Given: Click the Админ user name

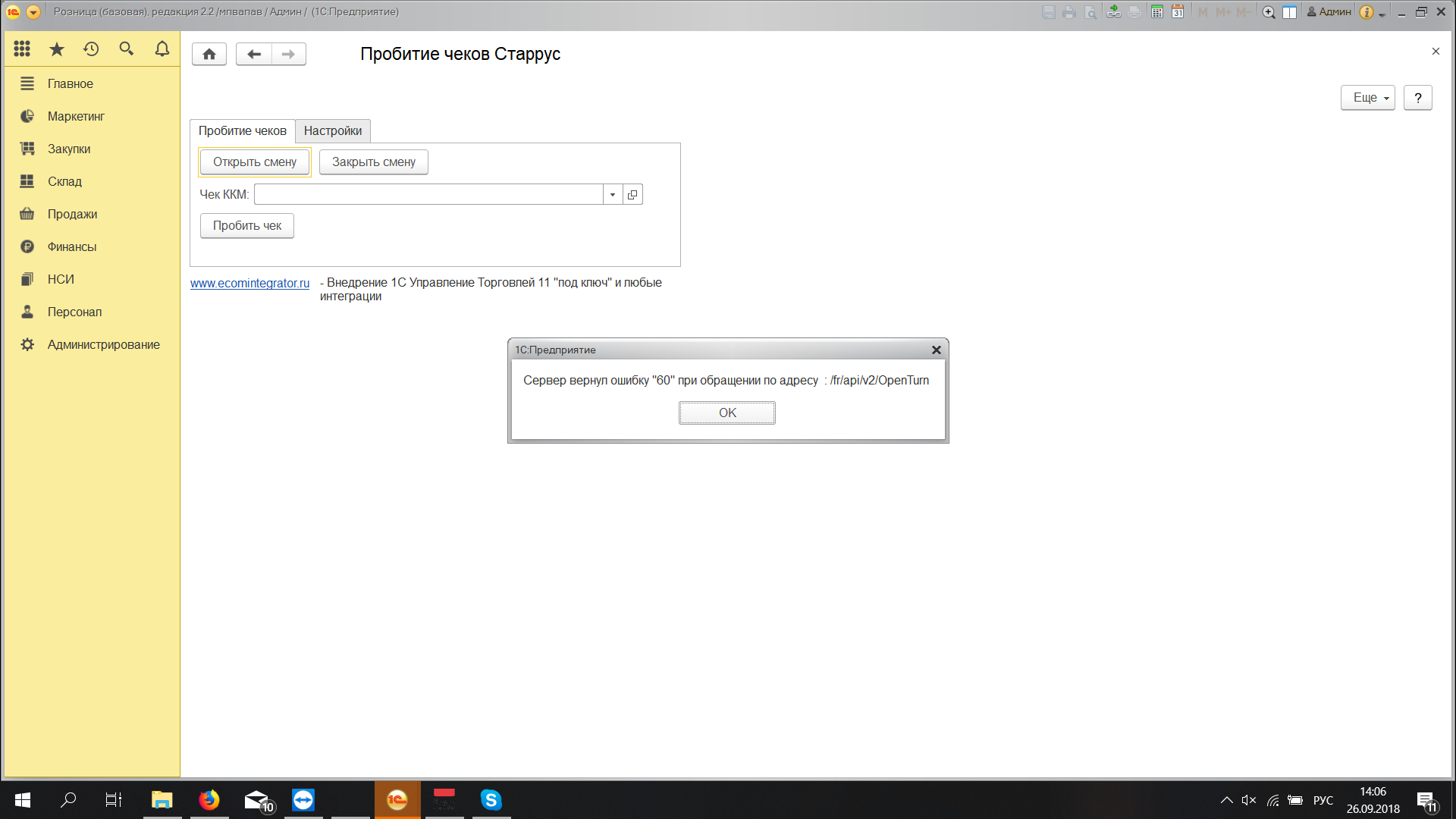Looking at the screenshot, I should pyautogui.click(x=1329, y=12).
